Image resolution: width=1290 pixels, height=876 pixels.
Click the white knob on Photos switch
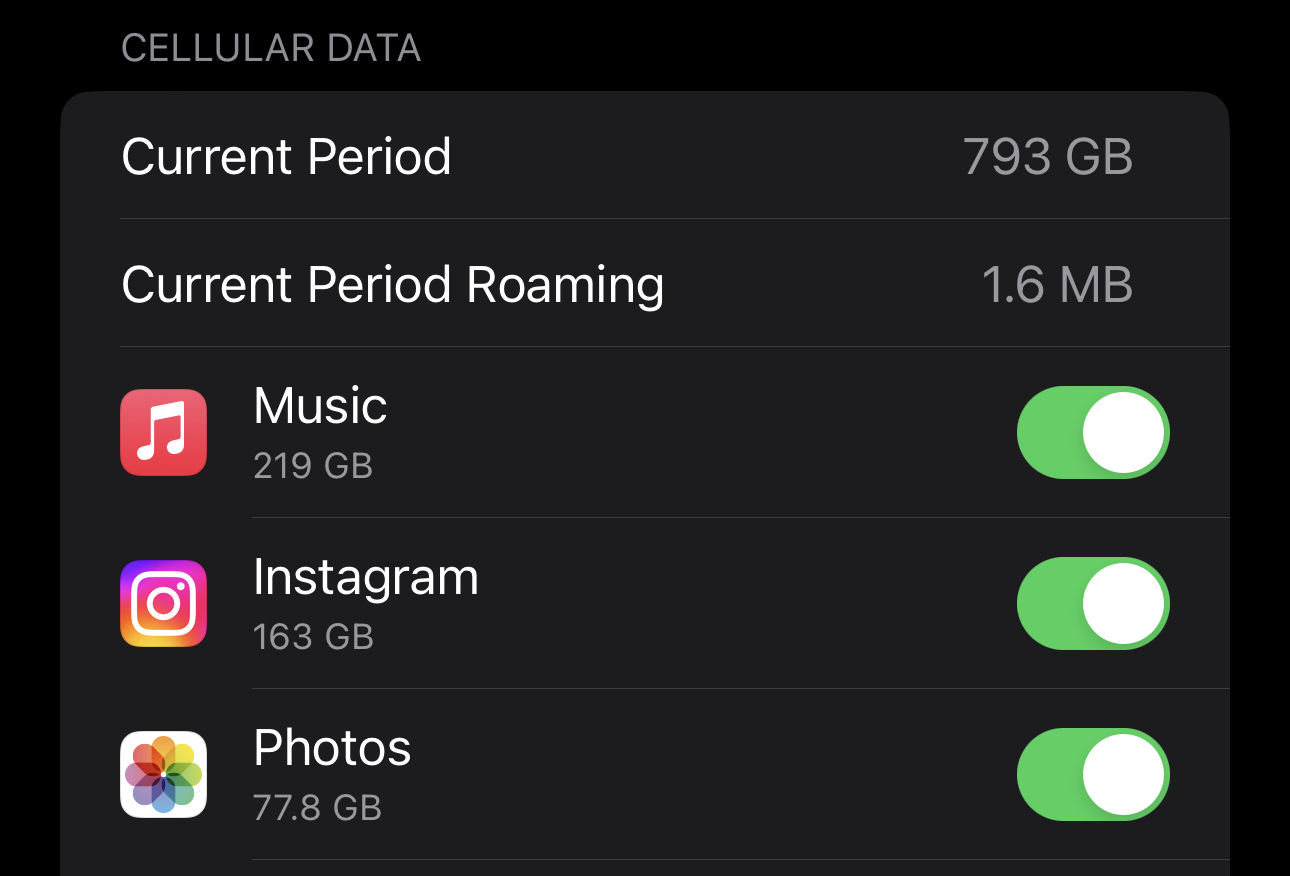pyautogui.click(x=1124, y=774)
